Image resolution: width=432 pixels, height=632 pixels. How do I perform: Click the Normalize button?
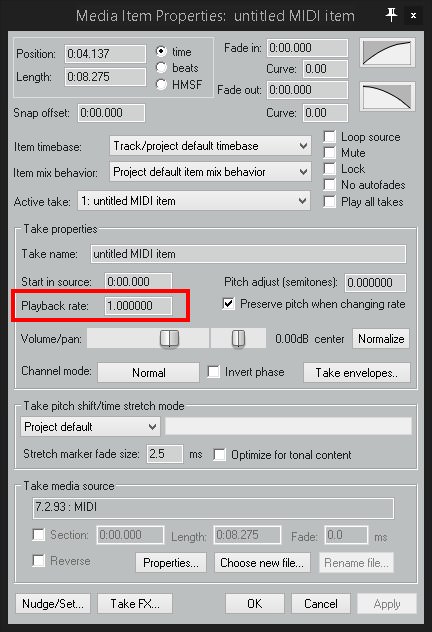tap(381, 339)
